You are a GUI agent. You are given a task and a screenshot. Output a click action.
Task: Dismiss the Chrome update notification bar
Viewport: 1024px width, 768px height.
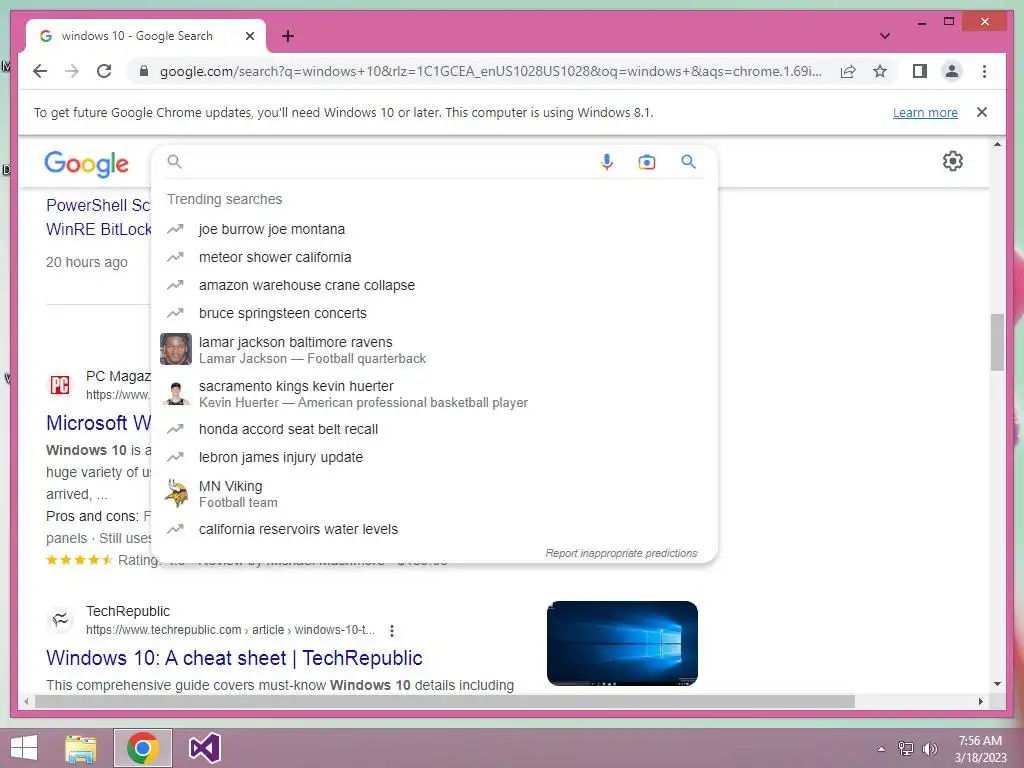tap(982, 112)
